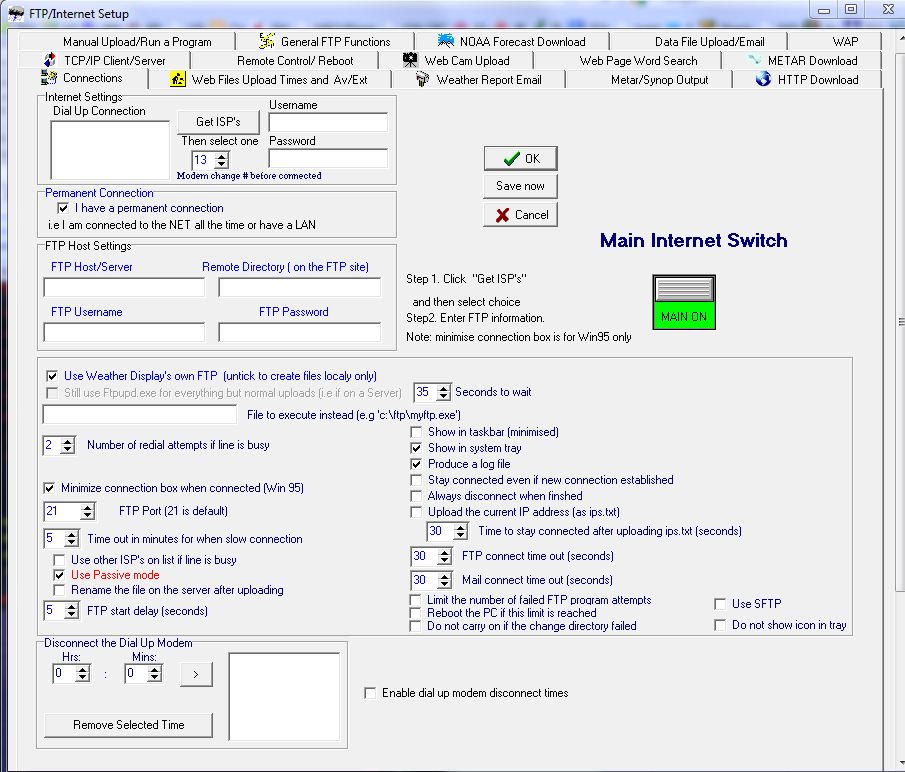Click the FTP Password input field
This screenshot has height=772, width=905.
click(300, 332)
